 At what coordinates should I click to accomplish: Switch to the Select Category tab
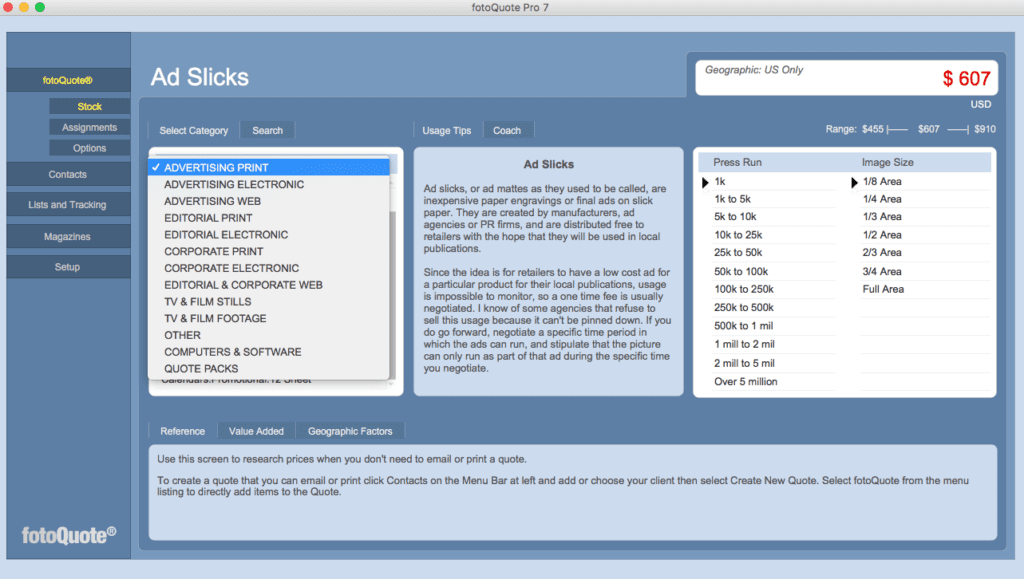194,131
